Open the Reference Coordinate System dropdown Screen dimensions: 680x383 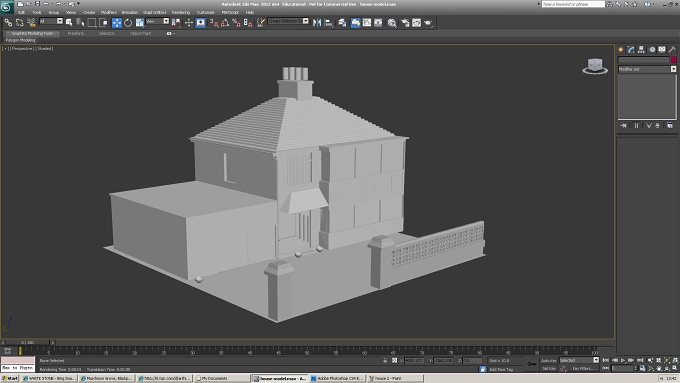click(157, 21)
